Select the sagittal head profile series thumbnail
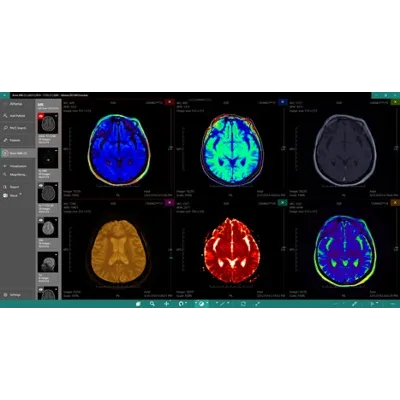Image resolution: width=400 pixels, height=400 pixels. 48,262
